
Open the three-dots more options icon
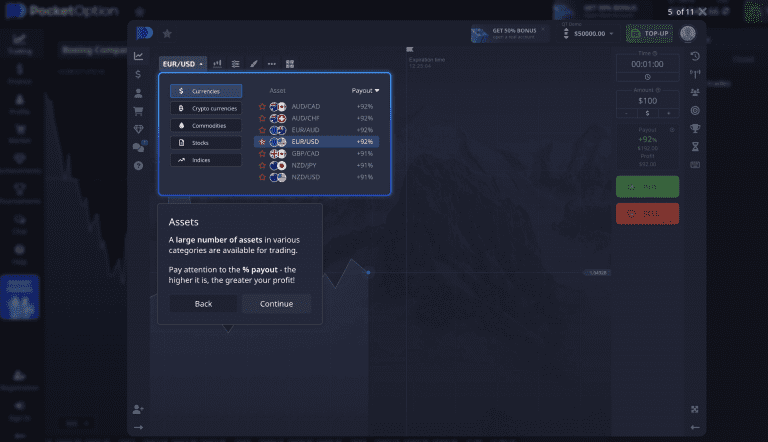pos(272,64)
